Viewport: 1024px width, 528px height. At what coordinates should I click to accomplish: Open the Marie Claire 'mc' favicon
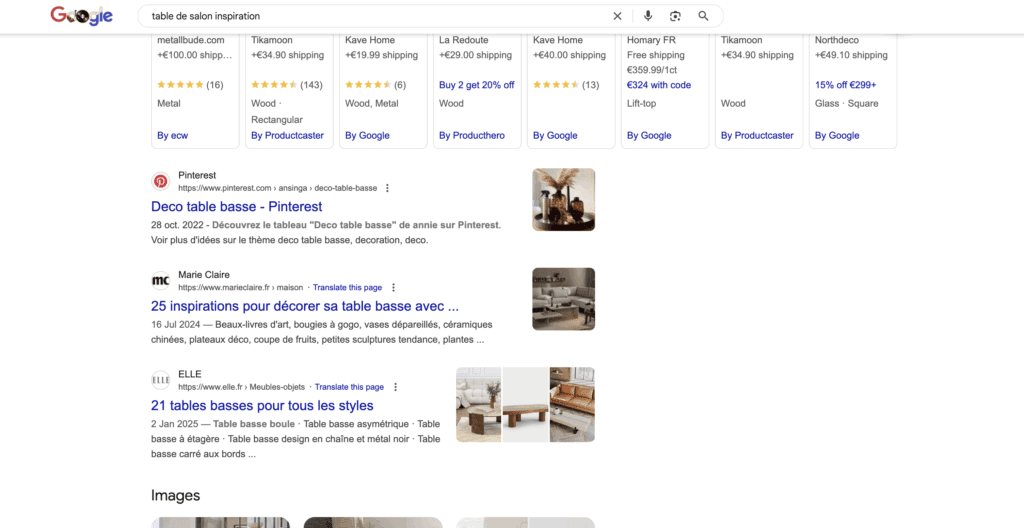[x=161, y=280]
